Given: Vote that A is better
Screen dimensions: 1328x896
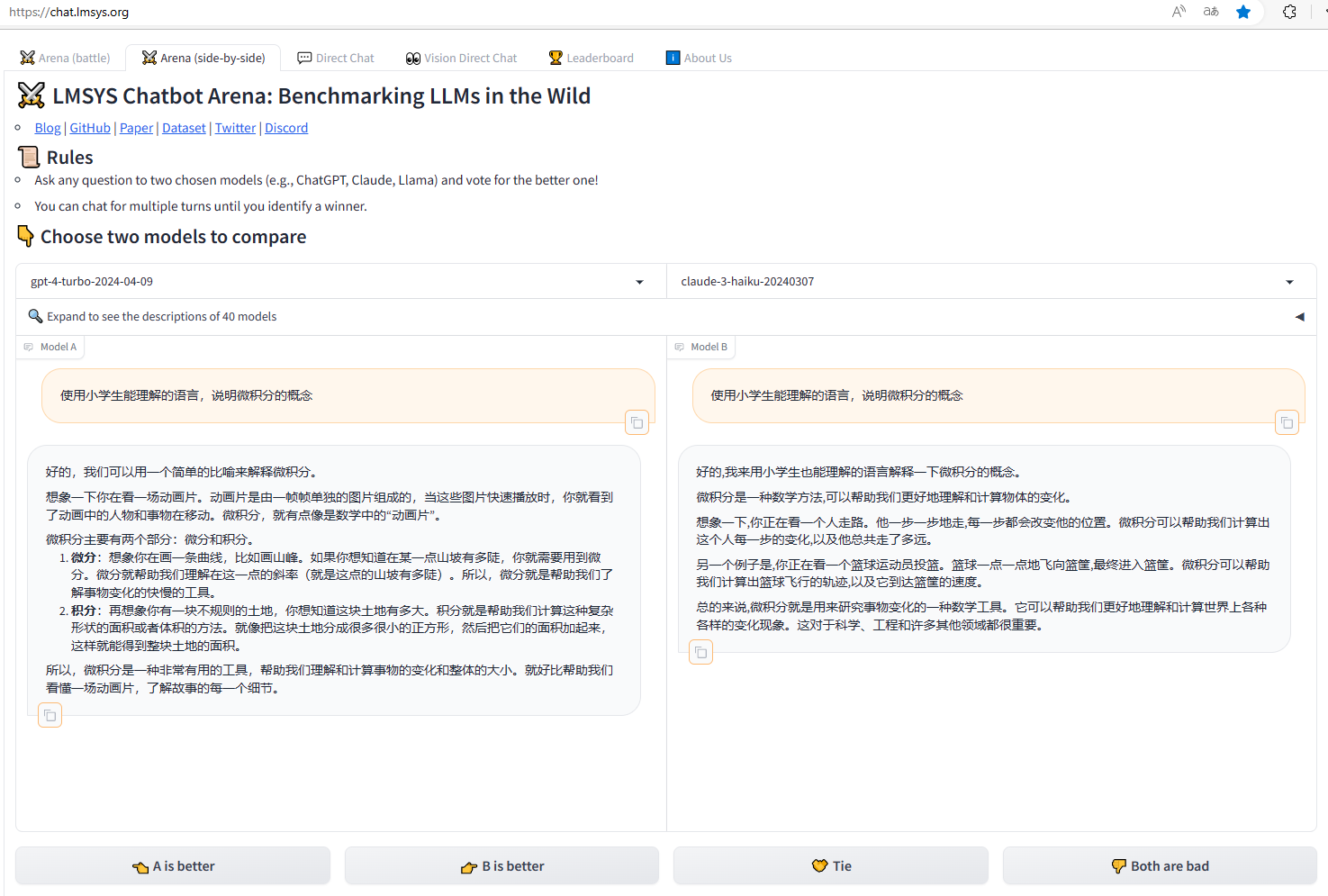Looking at the screenshot, I should (x=173, y=866).
